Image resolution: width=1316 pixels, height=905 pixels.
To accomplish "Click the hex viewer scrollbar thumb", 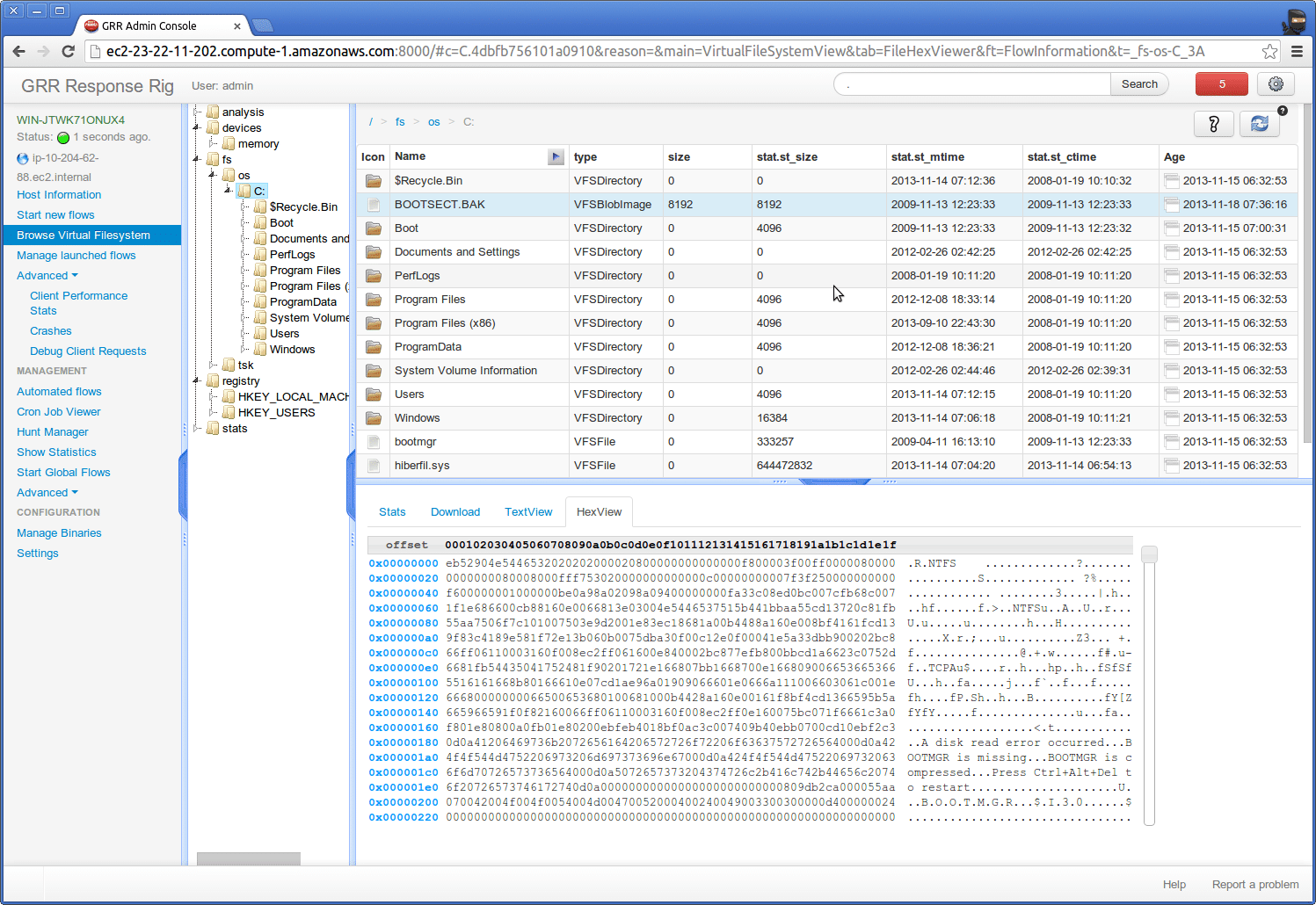I will pyautogui.click(x=1149, y=554).
